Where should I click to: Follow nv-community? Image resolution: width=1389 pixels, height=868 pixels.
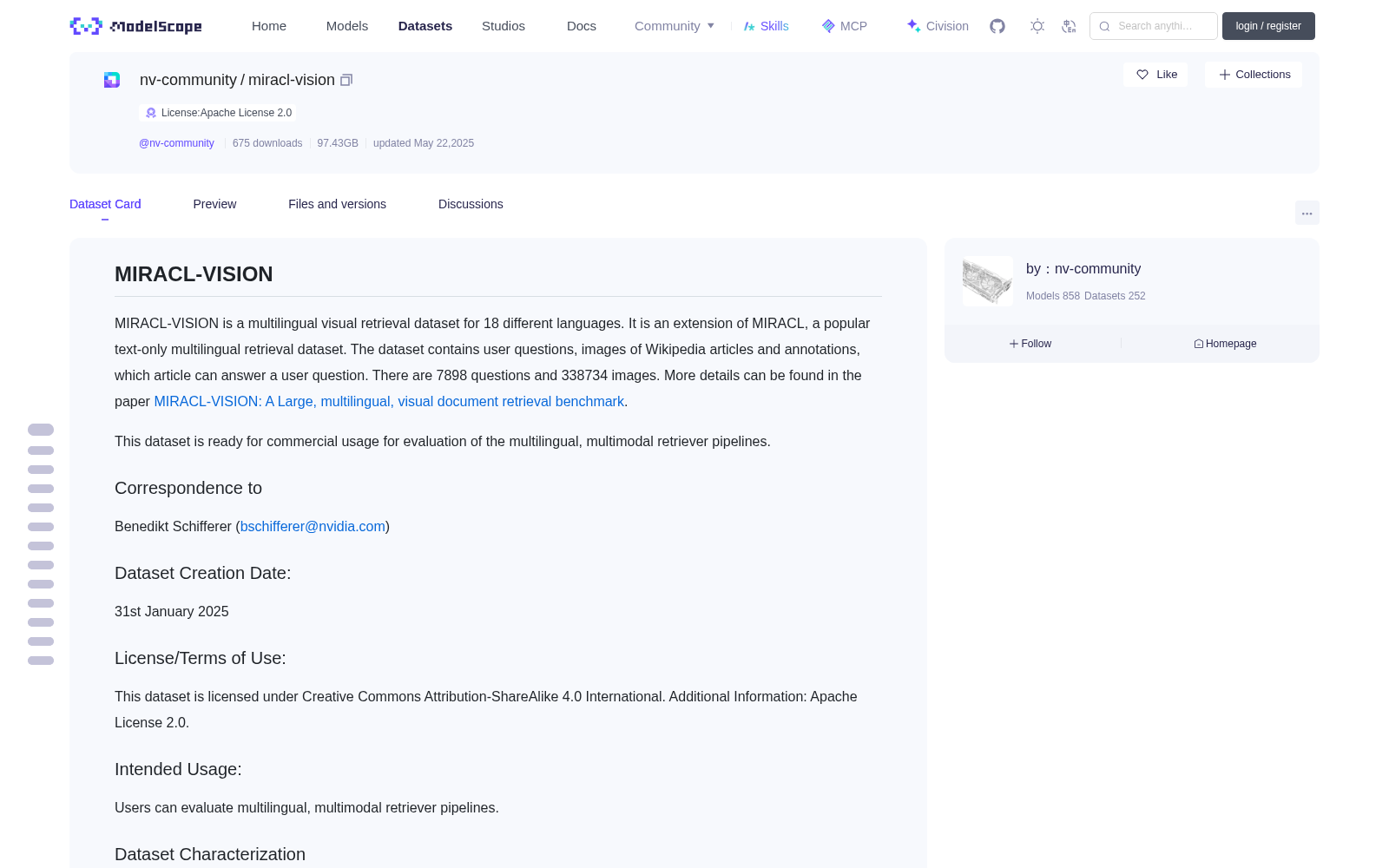point(1030,344)
